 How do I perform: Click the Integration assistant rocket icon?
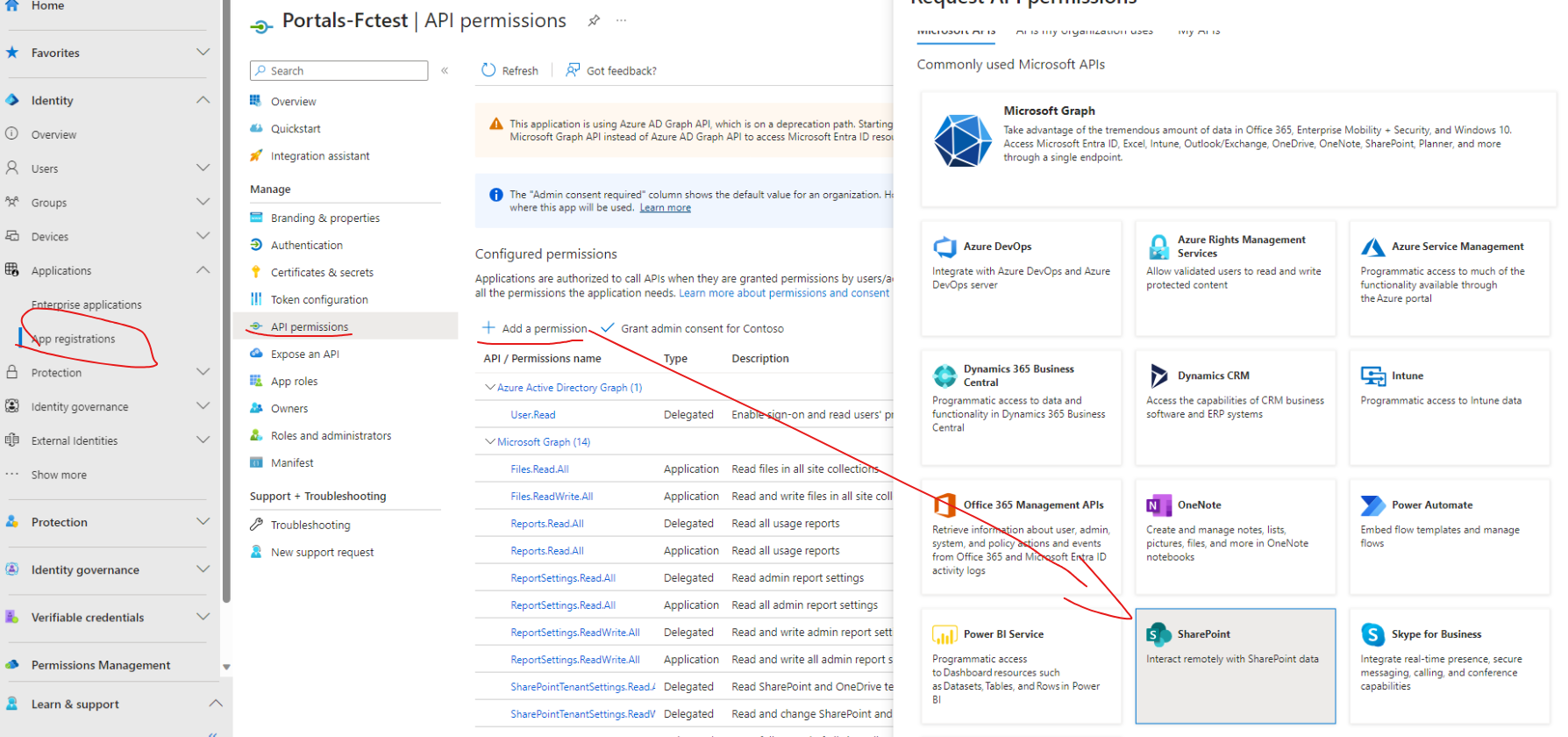256,155
